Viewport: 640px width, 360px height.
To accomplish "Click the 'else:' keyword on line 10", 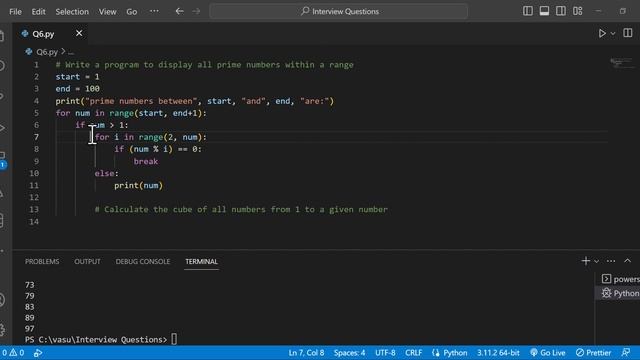I will [x=107, y=173].
